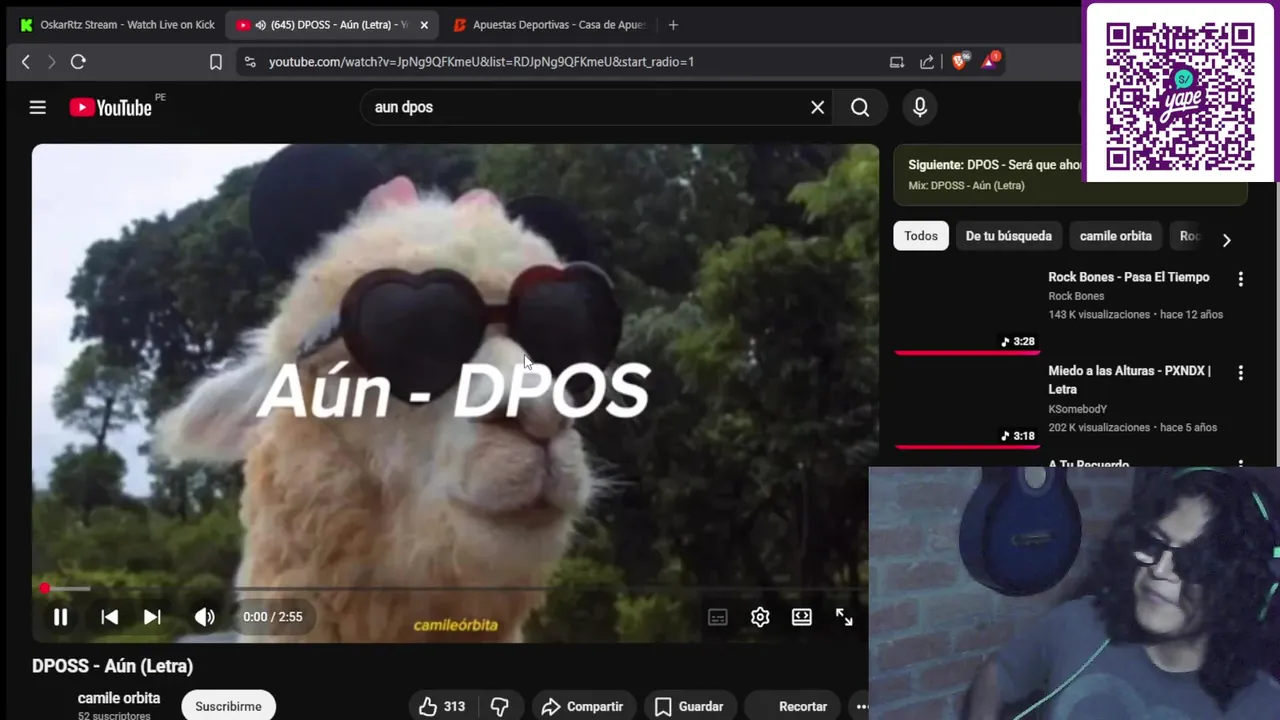Image resolution: width=1280 pixels, height=720 pixels.
Task: Open Miedo a las Alturas - PXNDX video
Action: point(1129,380)
